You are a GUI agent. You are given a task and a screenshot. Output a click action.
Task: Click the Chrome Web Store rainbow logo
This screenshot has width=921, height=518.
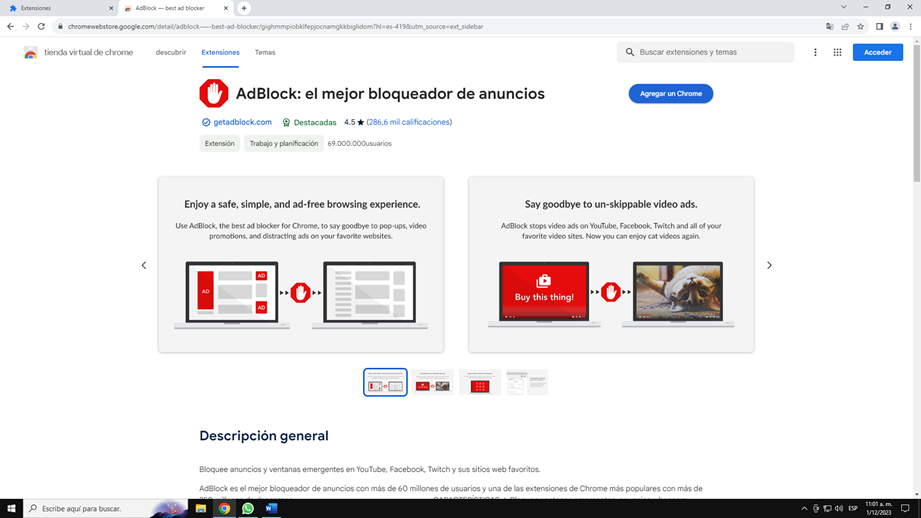tap(31, 53)
